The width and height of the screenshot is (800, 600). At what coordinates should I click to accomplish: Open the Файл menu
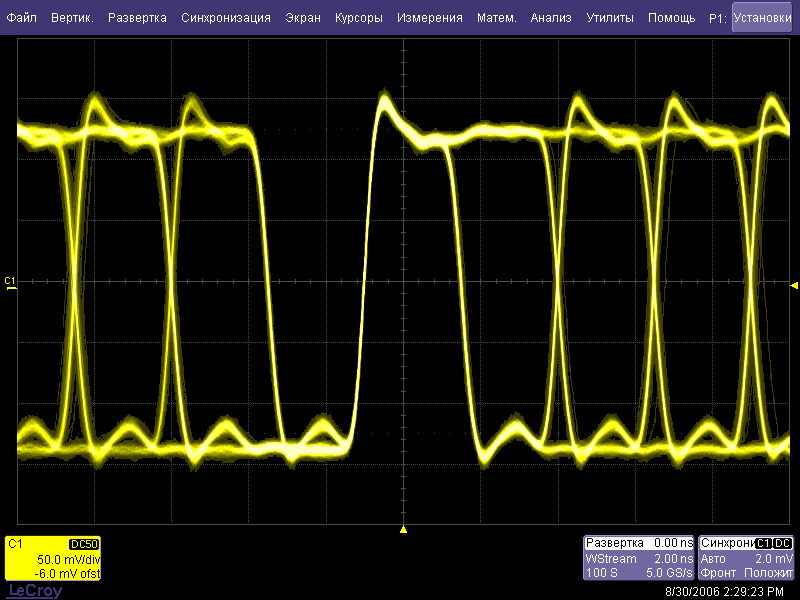click(21, 18)
